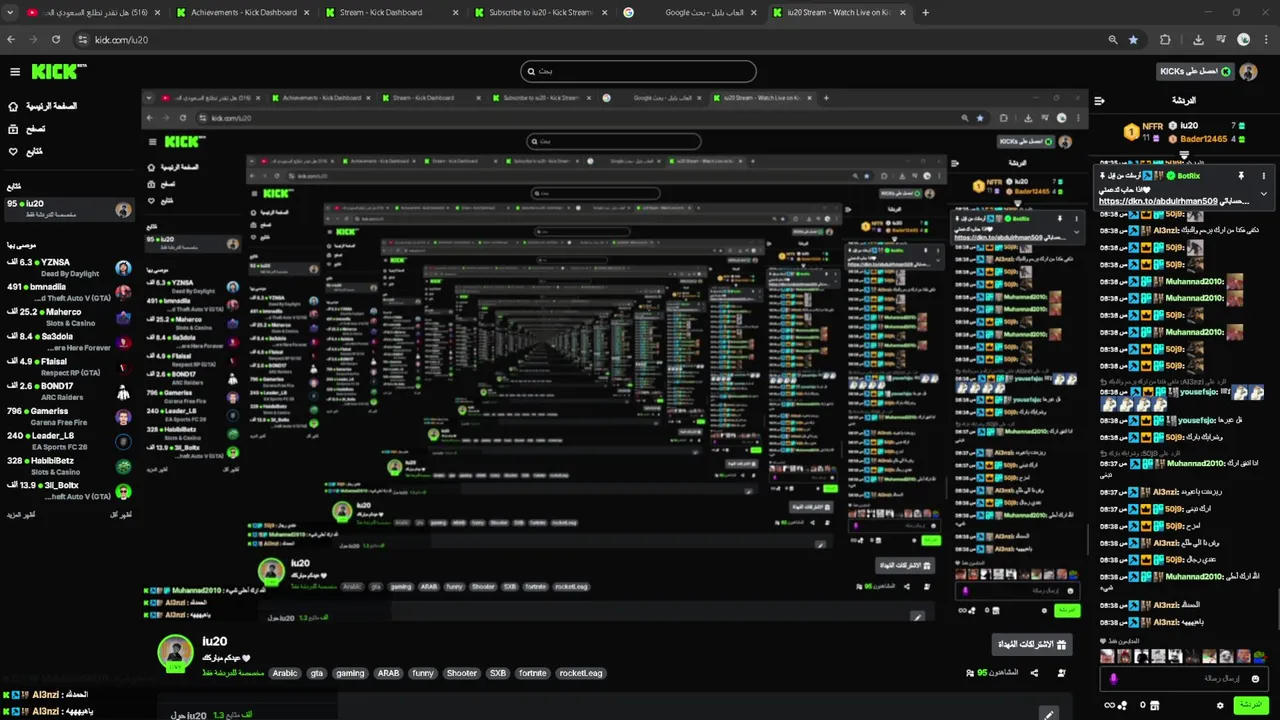Open a new browser tab
Screen dimensions: 1280x720
(925, 13)
